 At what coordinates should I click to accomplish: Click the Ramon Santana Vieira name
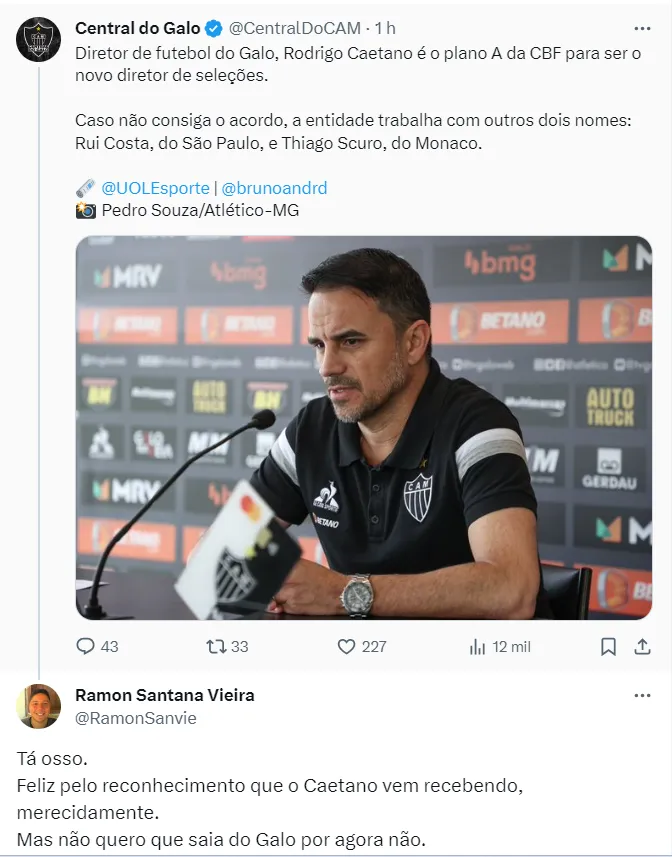click(164, 695)
